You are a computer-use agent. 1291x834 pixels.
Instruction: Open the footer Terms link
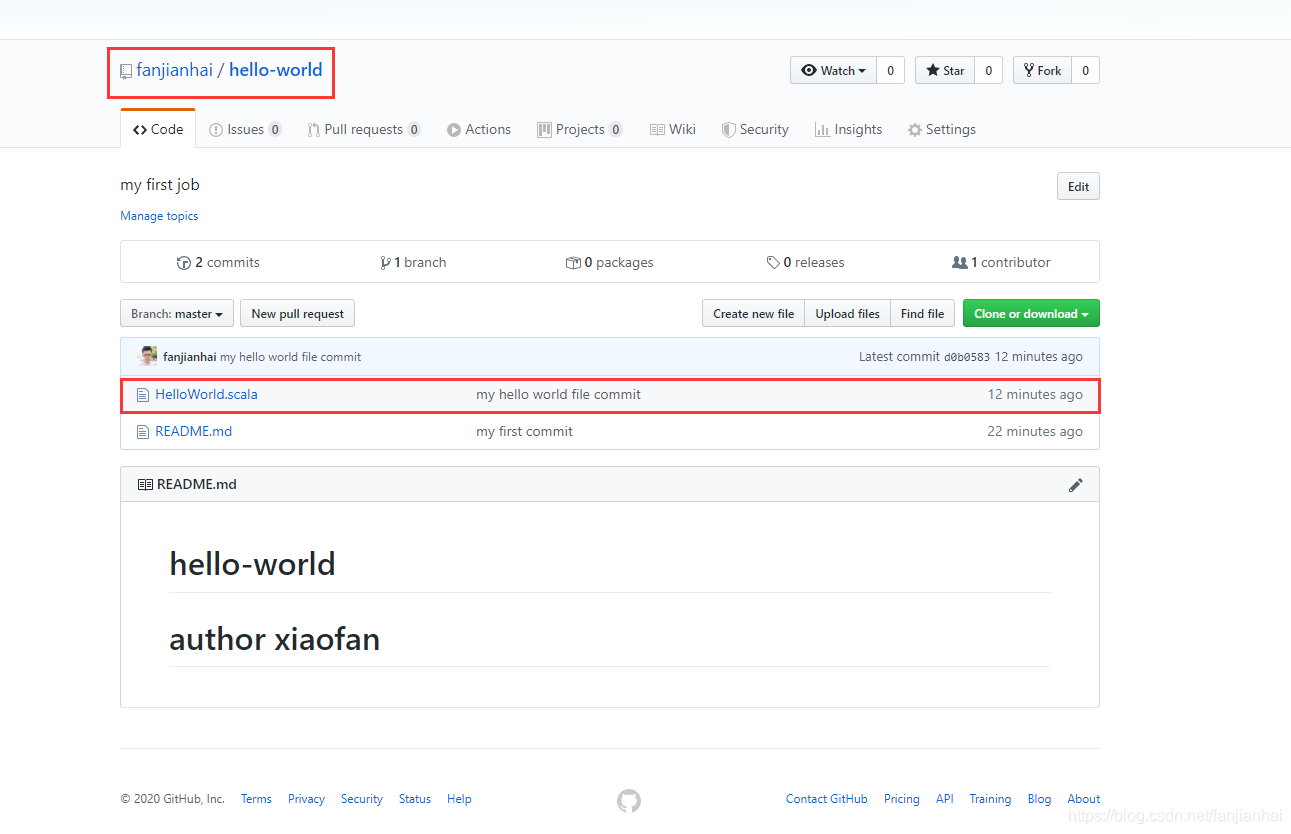point(256,799)
